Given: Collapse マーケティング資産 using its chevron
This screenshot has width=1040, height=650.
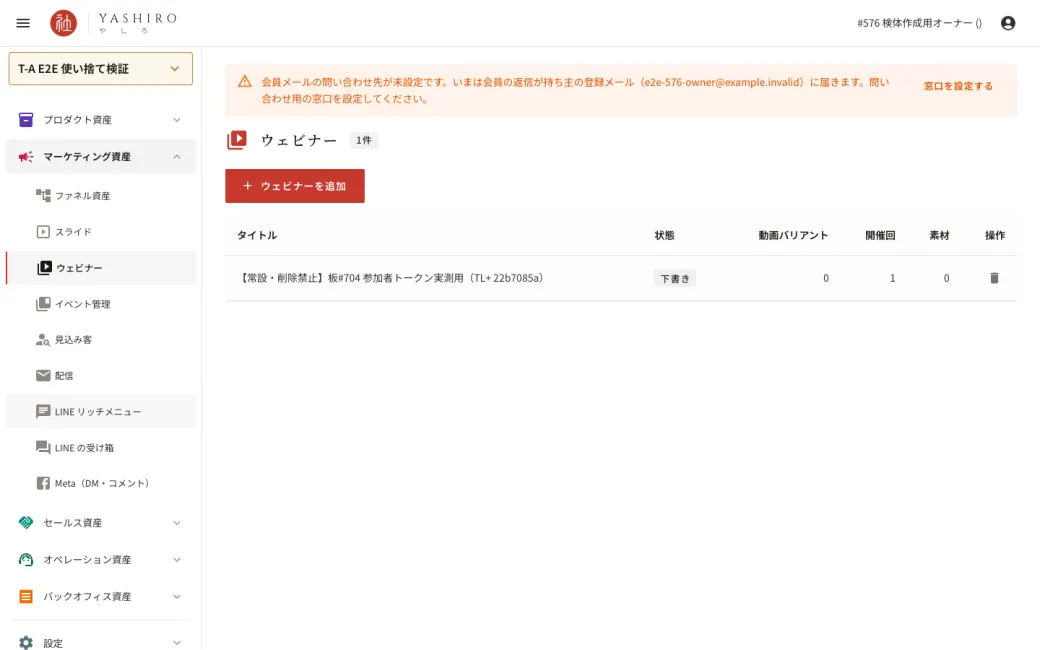Looking at the screenshot, I should coord(177,157).
